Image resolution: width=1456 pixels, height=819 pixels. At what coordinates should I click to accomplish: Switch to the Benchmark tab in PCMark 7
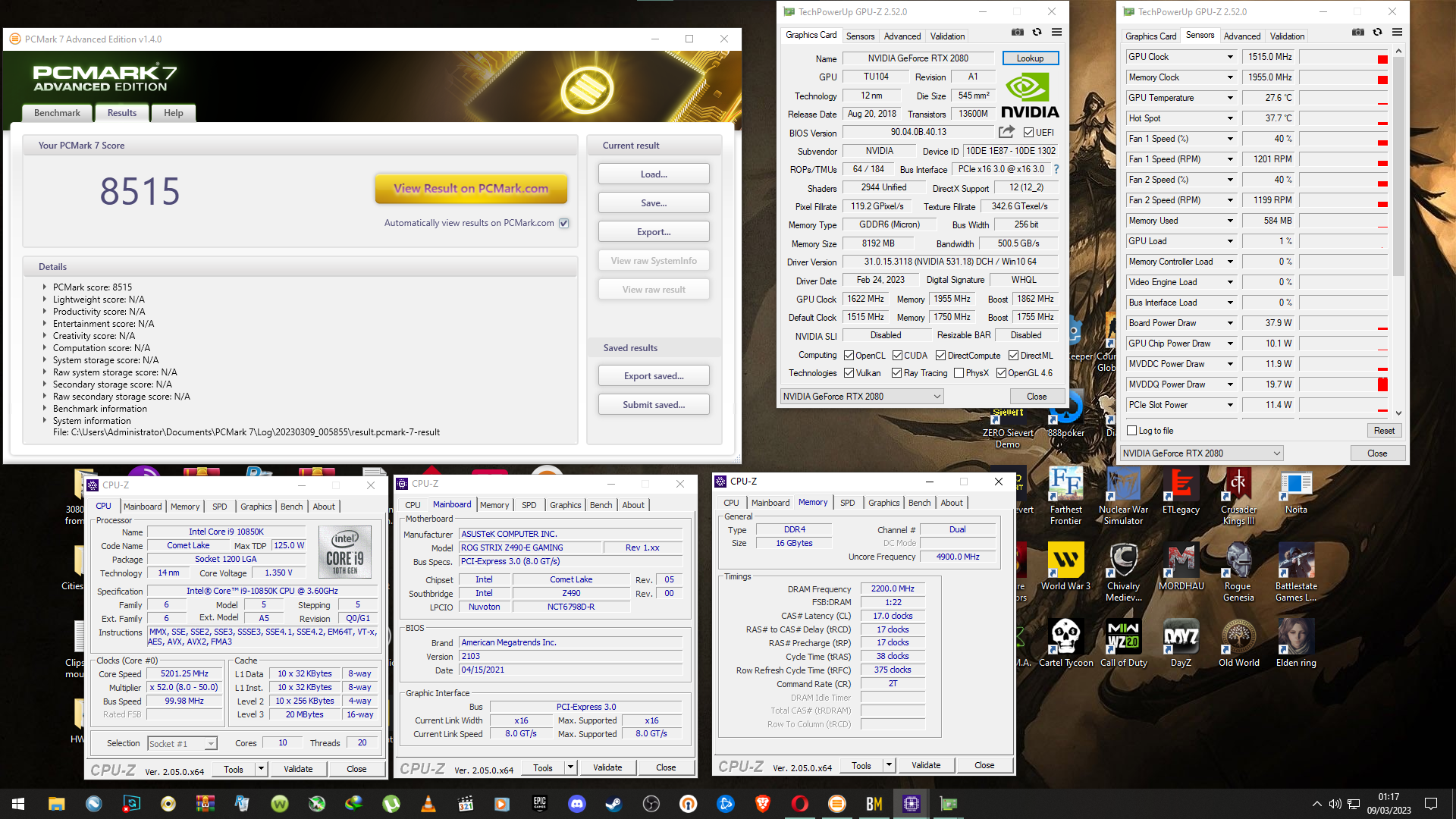pyautogui.click(x=57, y=113)
